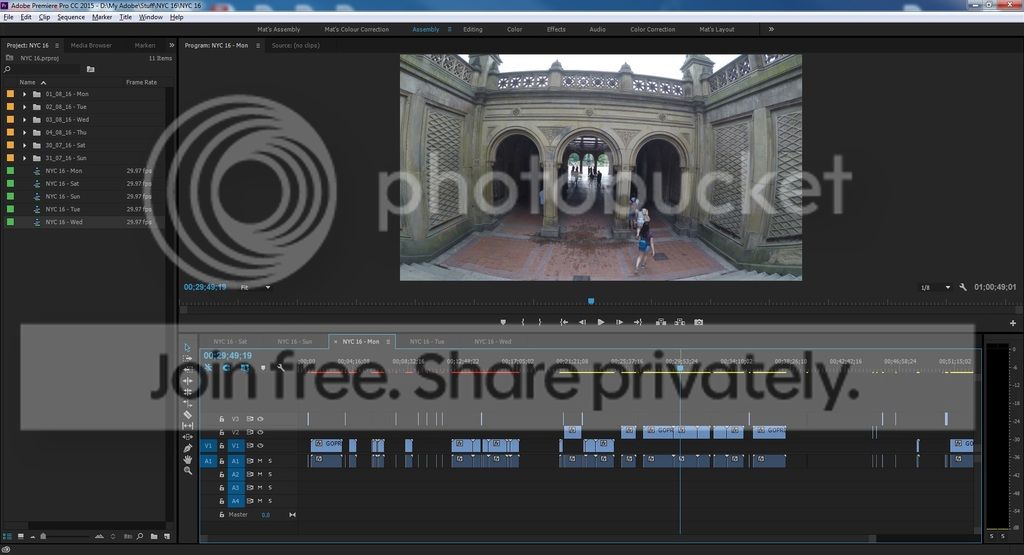Open the Sequence menu
This screenshot has width=1024, height=555.
tap(71, 17)
